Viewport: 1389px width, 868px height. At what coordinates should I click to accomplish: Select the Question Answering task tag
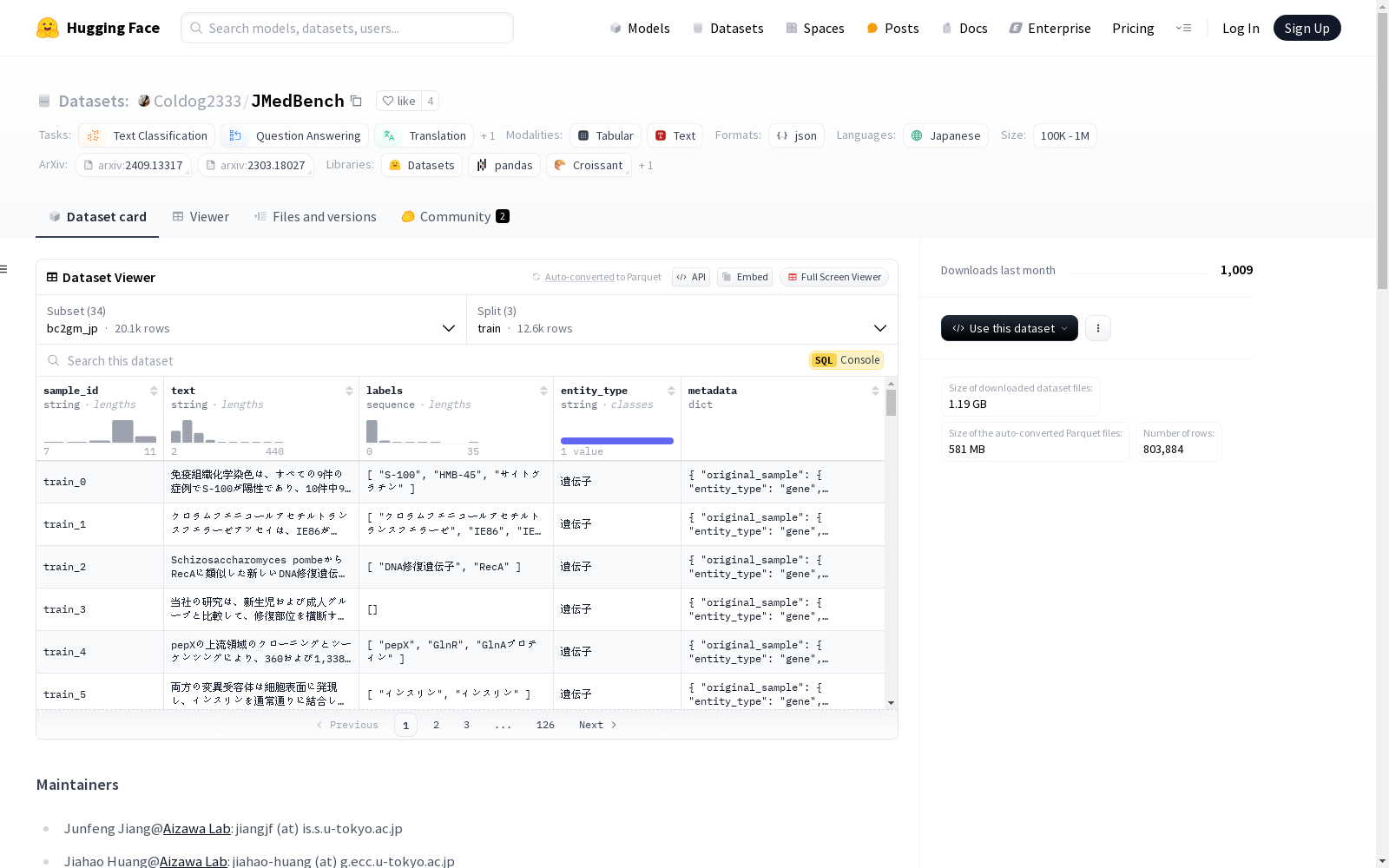coord(294,135)
